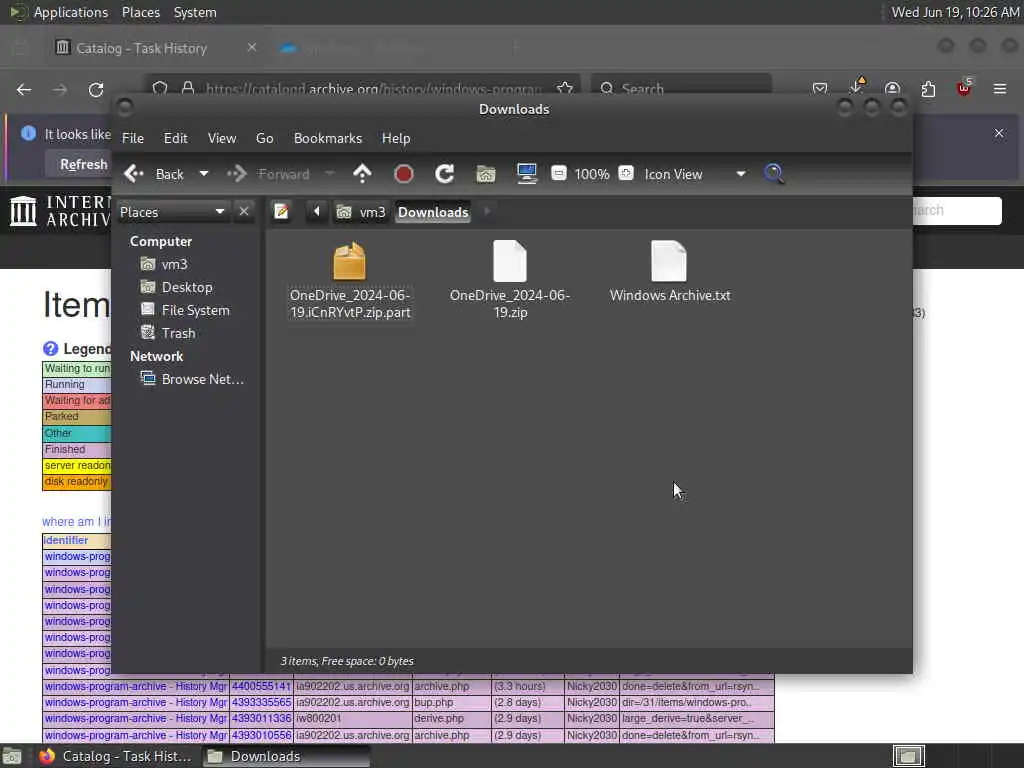Click the Legend help question icon
This screenshot has width=1024, height=768.
(x=50, y=349)
